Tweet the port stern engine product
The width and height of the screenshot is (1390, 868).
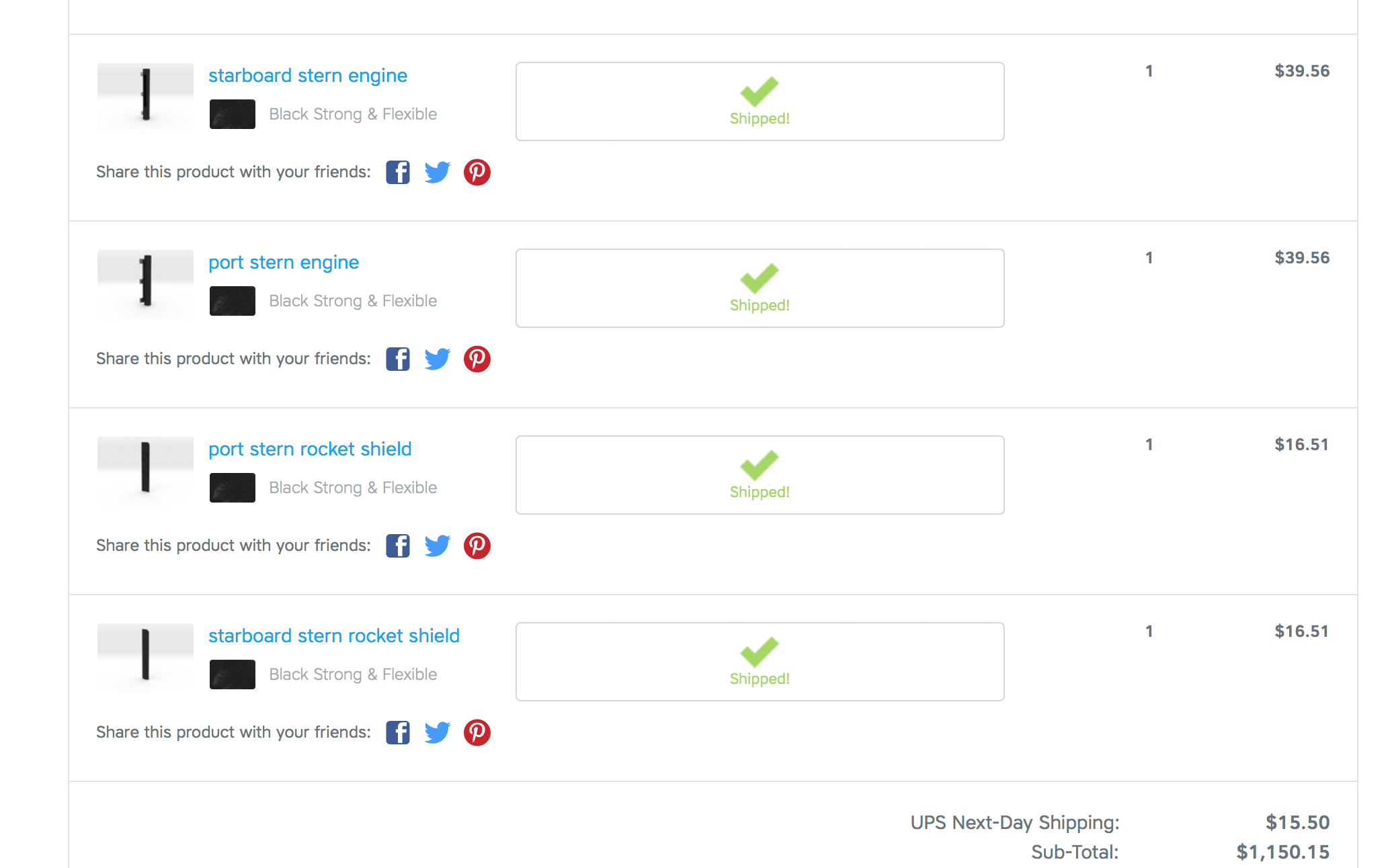point(438,359)
